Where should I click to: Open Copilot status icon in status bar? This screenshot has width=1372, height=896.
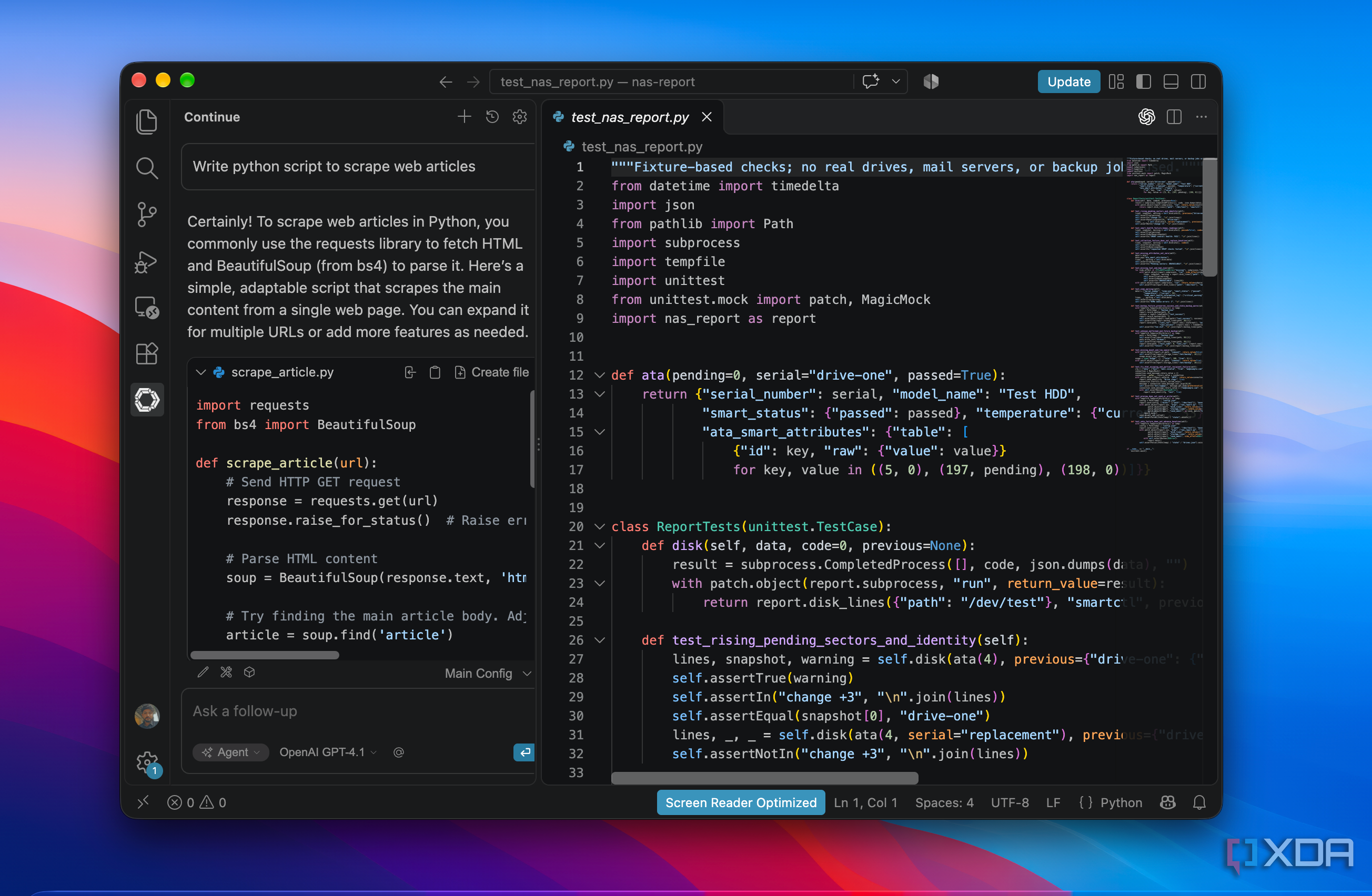(x=1168, y=802)
